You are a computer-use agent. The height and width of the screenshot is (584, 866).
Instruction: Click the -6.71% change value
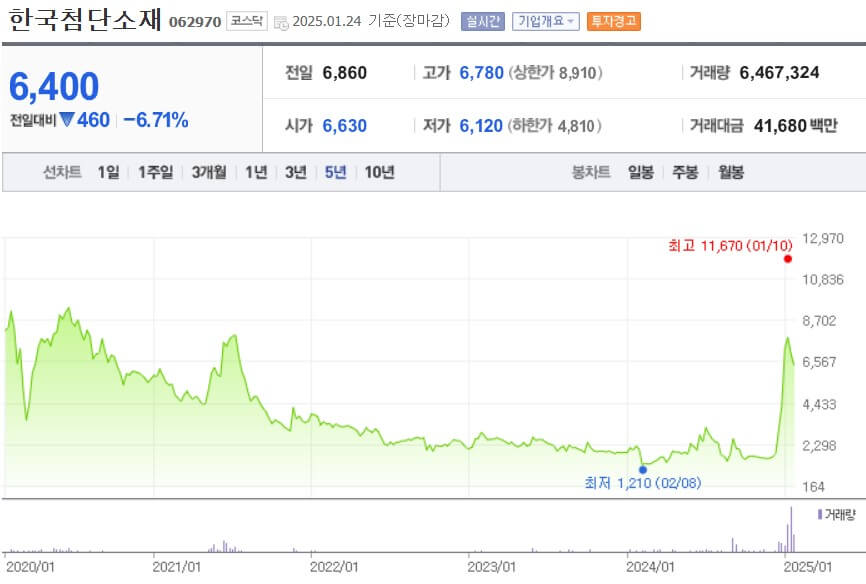click(x=156, y=120)
